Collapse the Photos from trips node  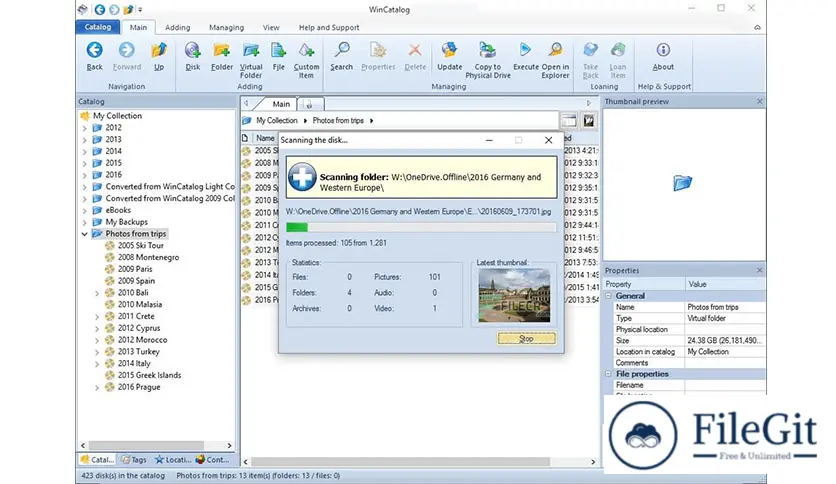pos(84,234)
